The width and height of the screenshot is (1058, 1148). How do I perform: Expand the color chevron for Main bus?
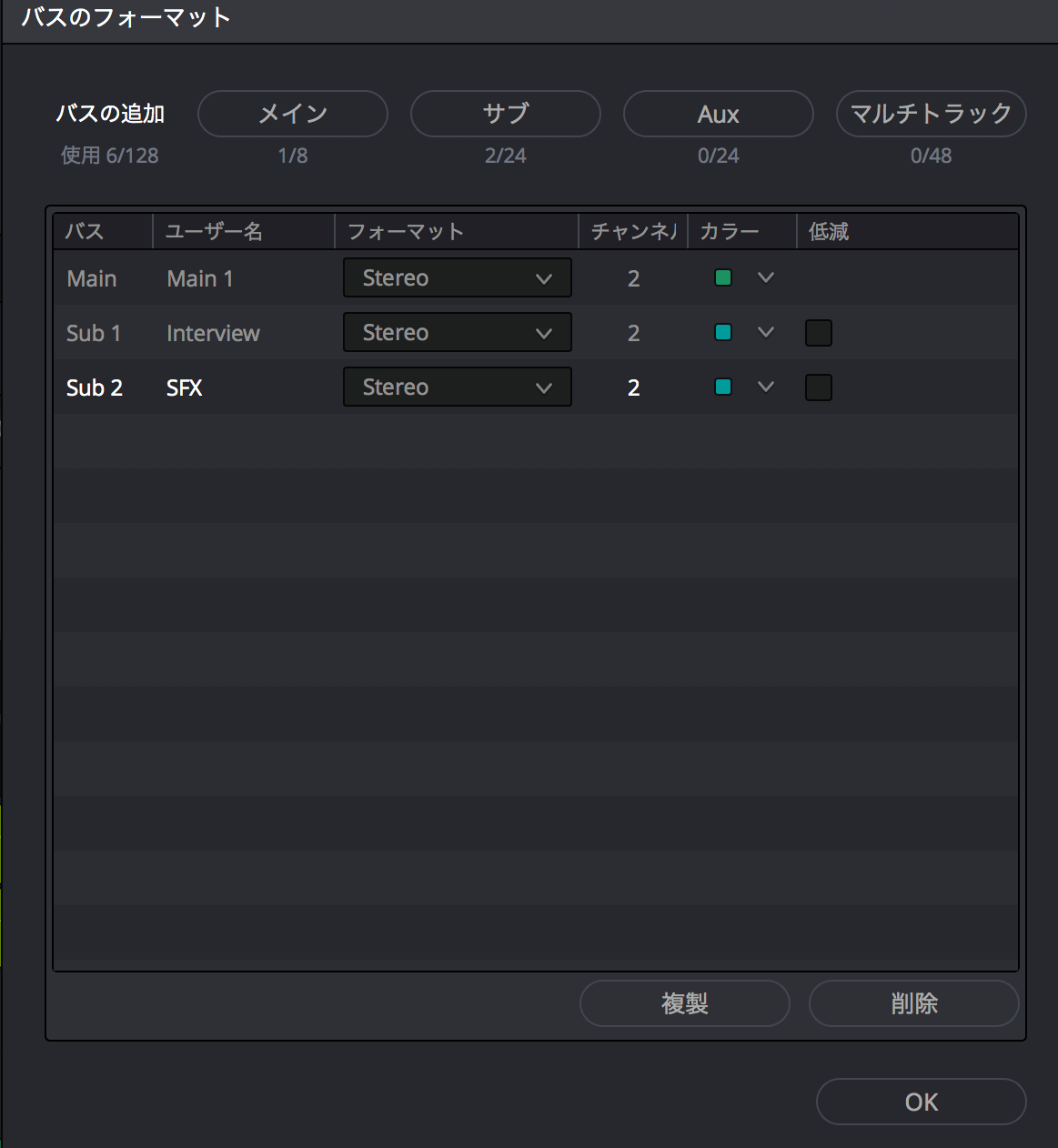pyautogui.click(x=766, y=278)
